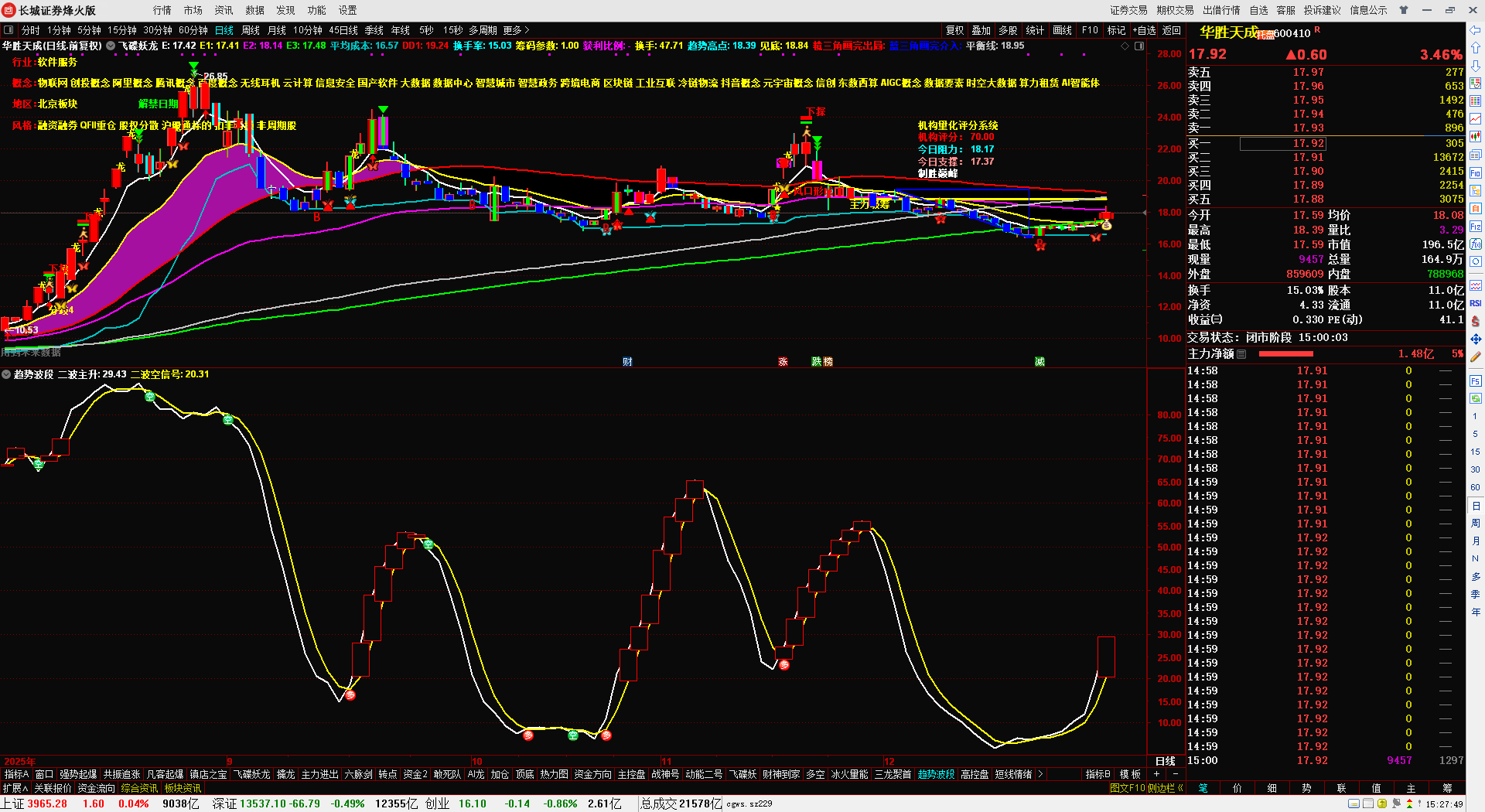Image resolution: width=1485 pixels, height=812 pixels.
Task: Click the skin/theme shirt icon
Action: 1404,10
